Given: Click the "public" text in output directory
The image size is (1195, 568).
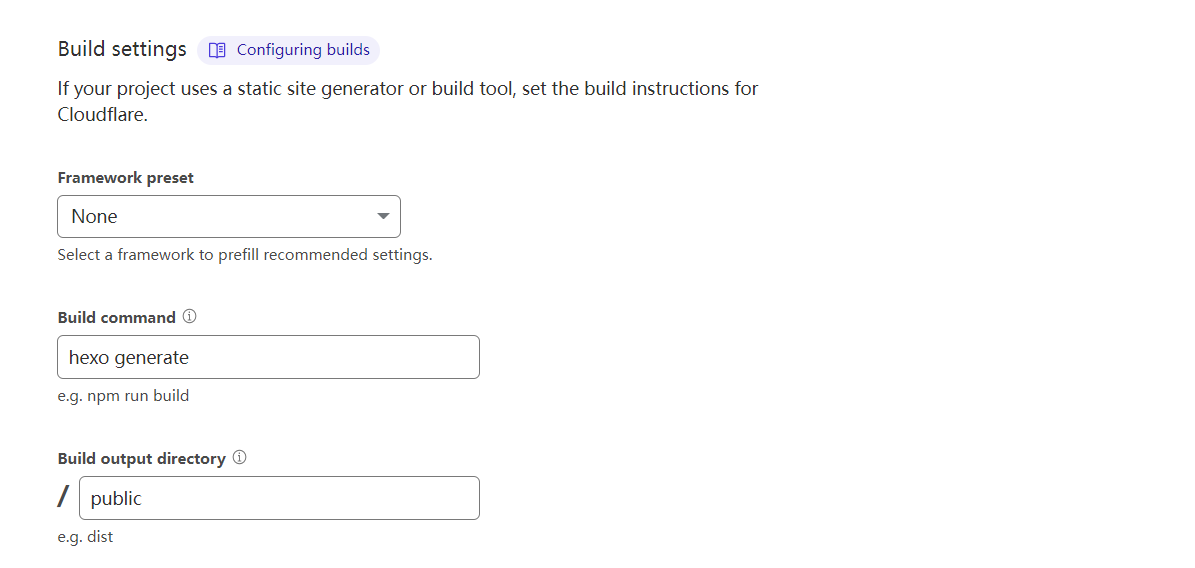Looking at the screenshot, I should click(116, 498).
